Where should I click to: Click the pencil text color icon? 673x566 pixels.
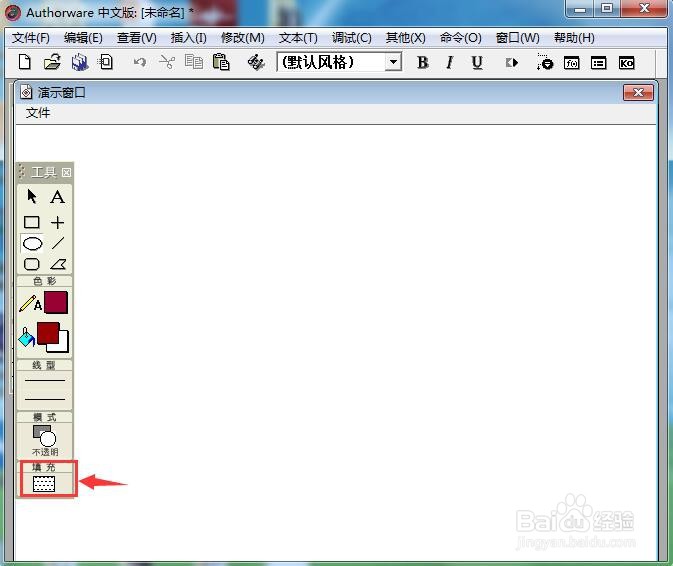point(30,303)
